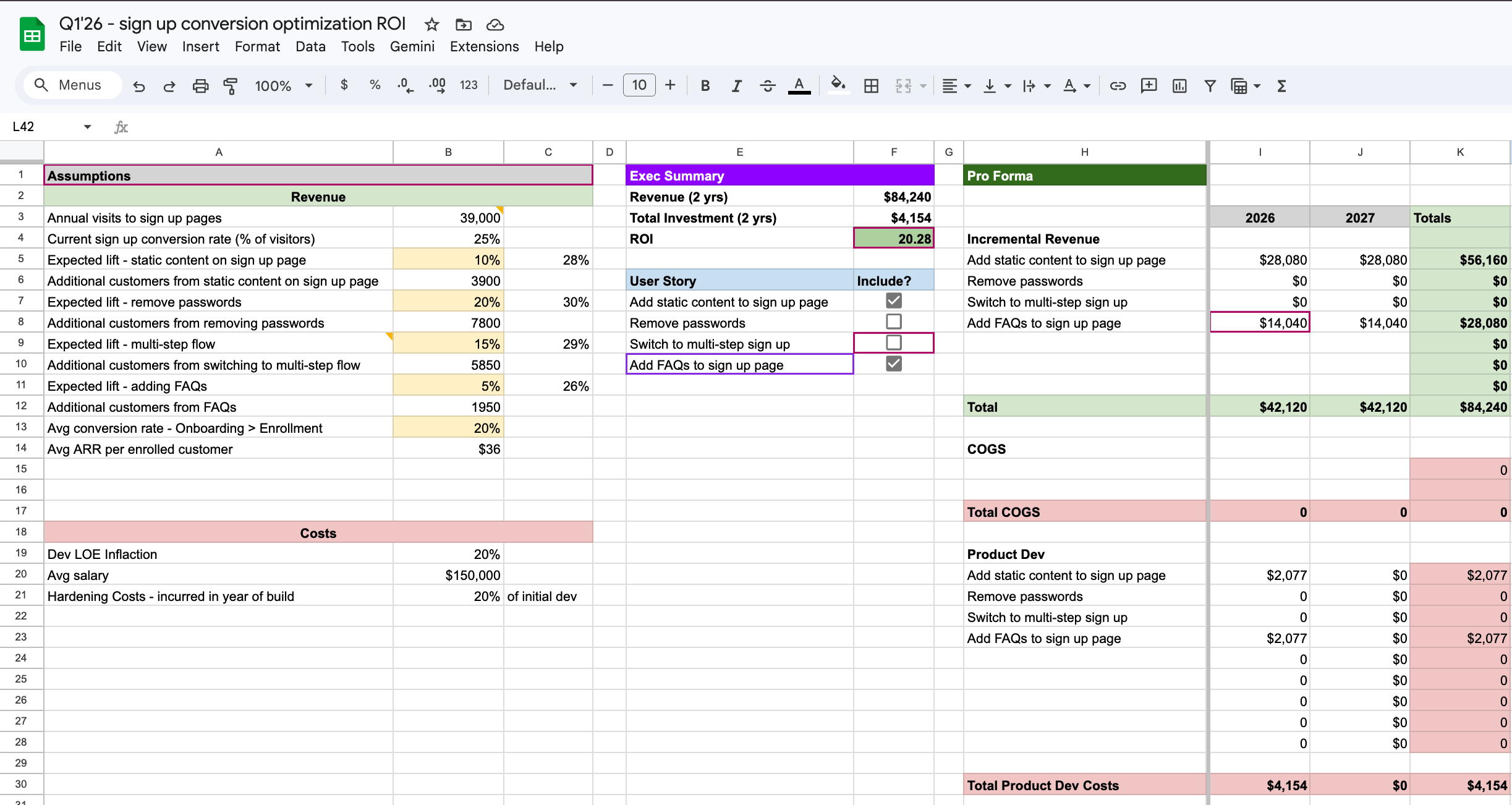Check the Remove passwords include checkbox
This screenshot has width=1512, height=805.
(x=893, y=322)
